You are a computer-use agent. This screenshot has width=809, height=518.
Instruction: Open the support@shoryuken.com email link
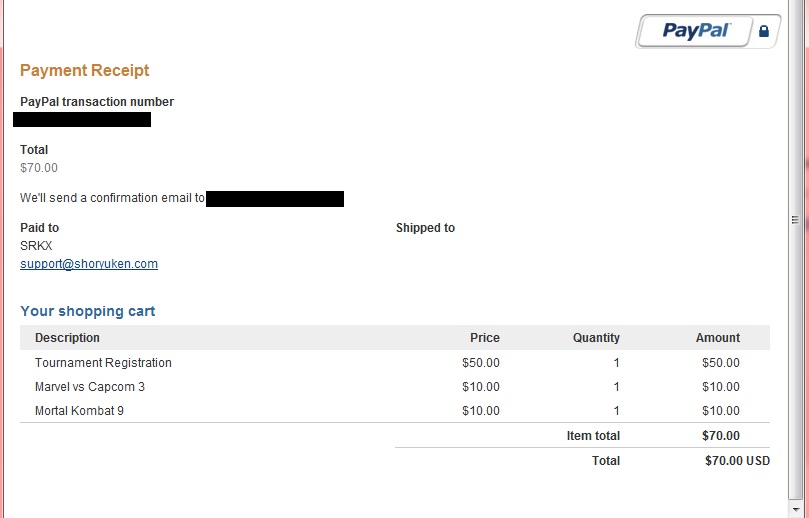[x=89, y=264]
